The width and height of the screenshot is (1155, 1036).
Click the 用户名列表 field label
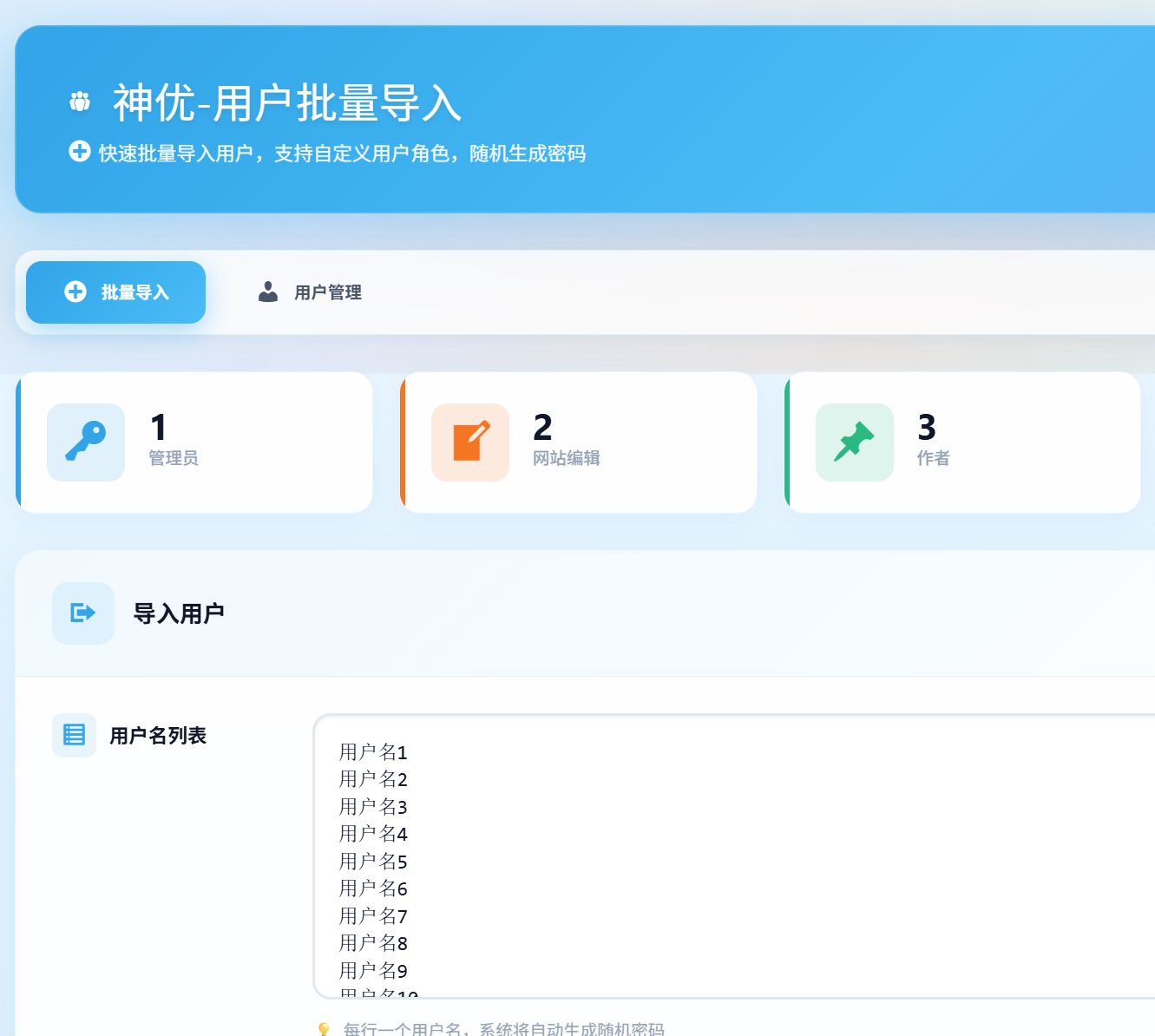[x=158, y=736]
